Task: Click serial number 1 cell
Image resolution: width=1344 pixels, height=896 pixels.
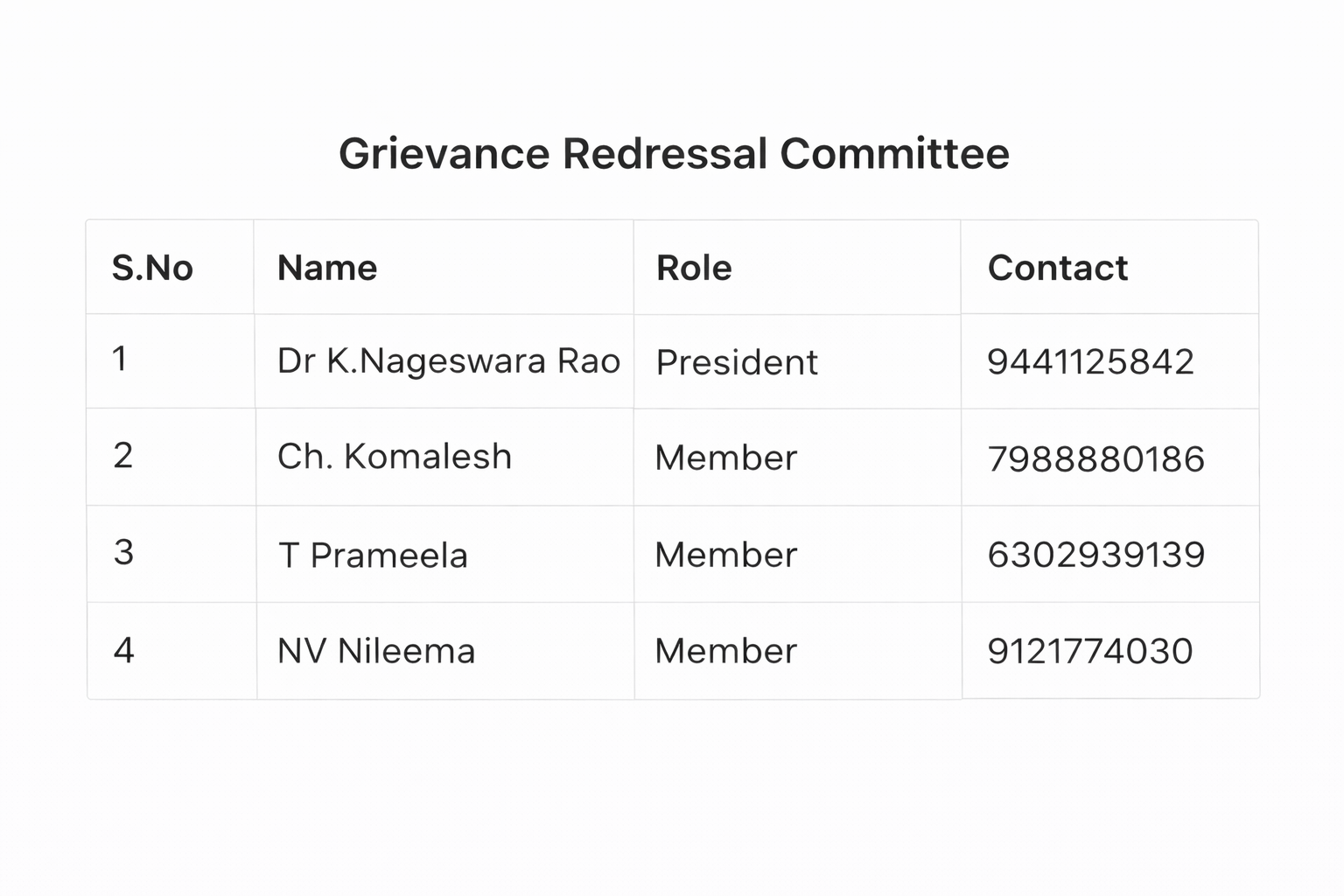Action: point(120,359)
